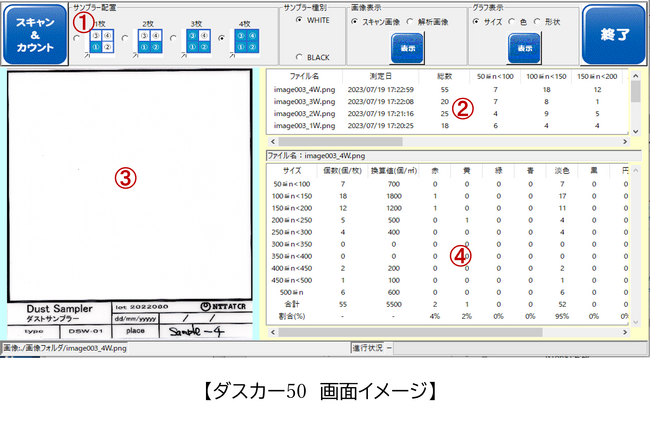The image size is (650, 424).
Task: Select the 4枚 sampler layout icon
Action: pyautogui.click(x=248, y=38)
